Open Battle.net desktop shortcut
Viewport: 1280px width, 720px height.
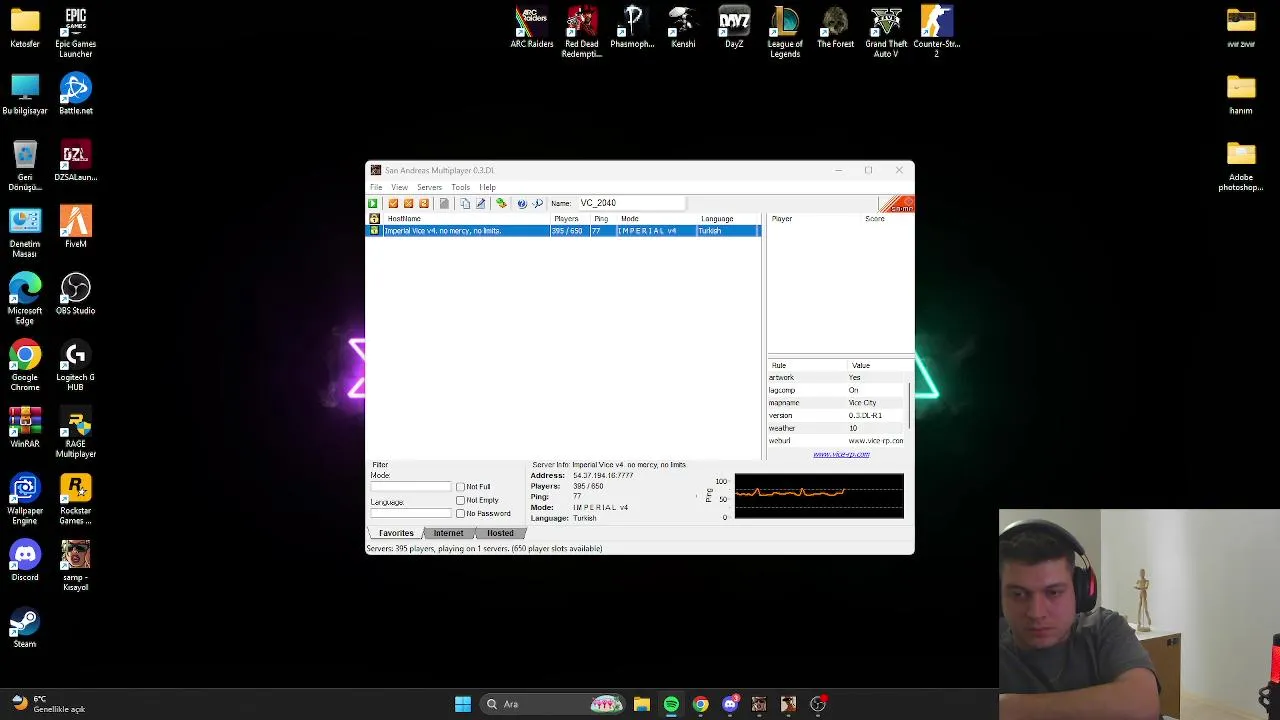tap(75, 95)
